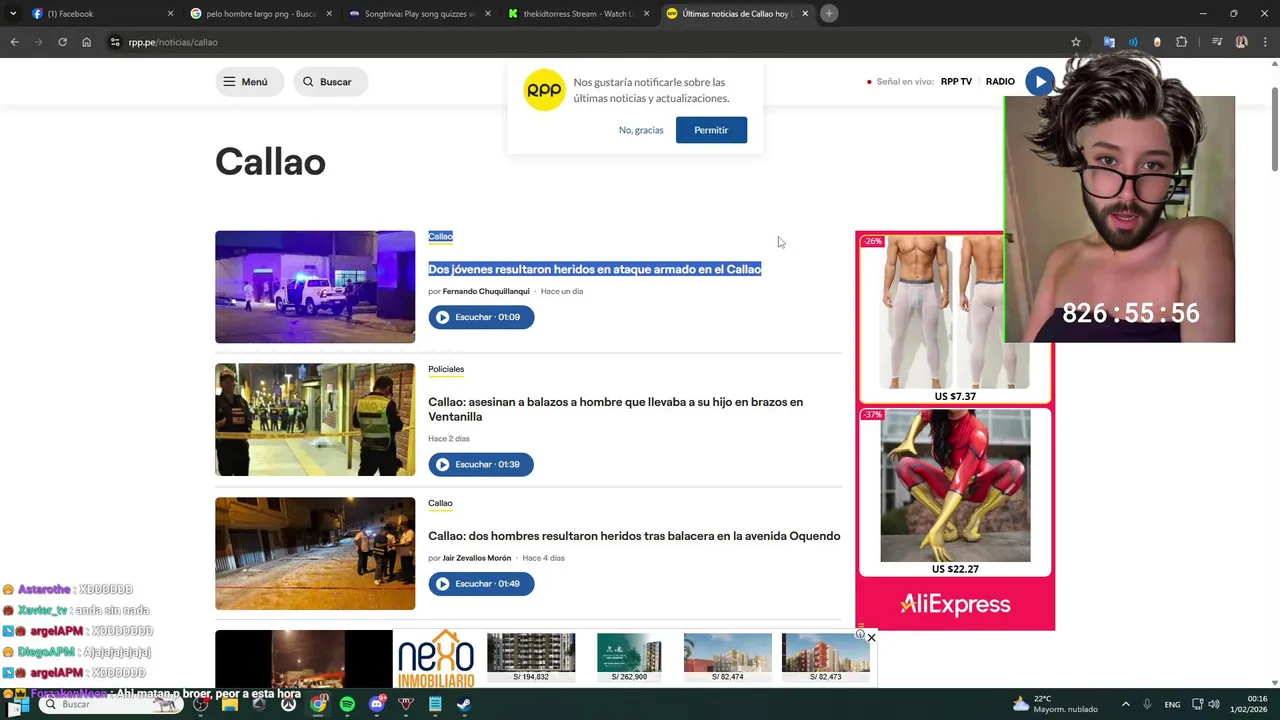The height and width of the screenshot is (720, 1280).
Task: Open the Buscar search button
Action: [x=330, y=82]
